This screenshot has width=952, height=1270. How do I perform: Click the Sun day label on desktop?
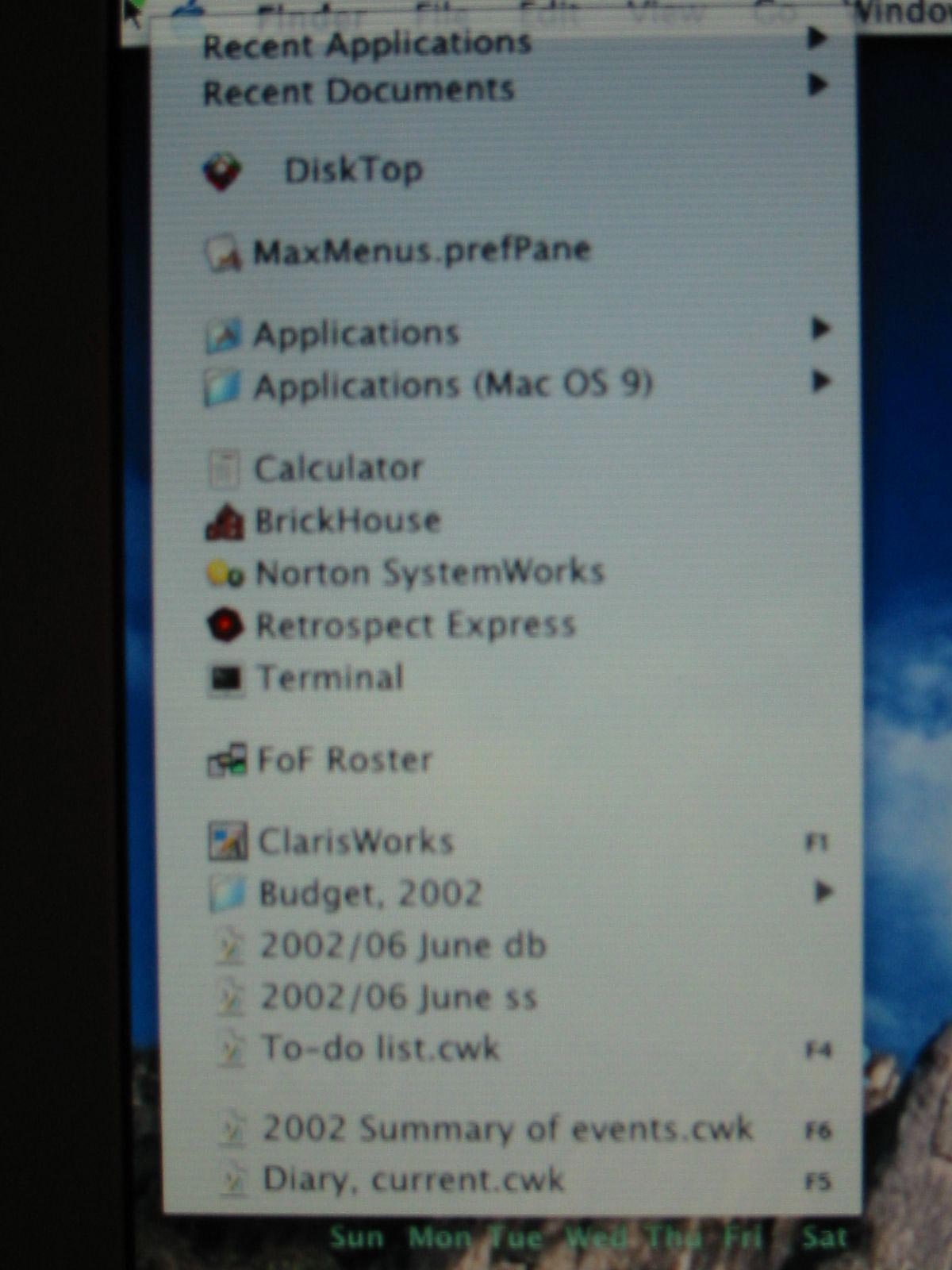tap(357, 1237)
